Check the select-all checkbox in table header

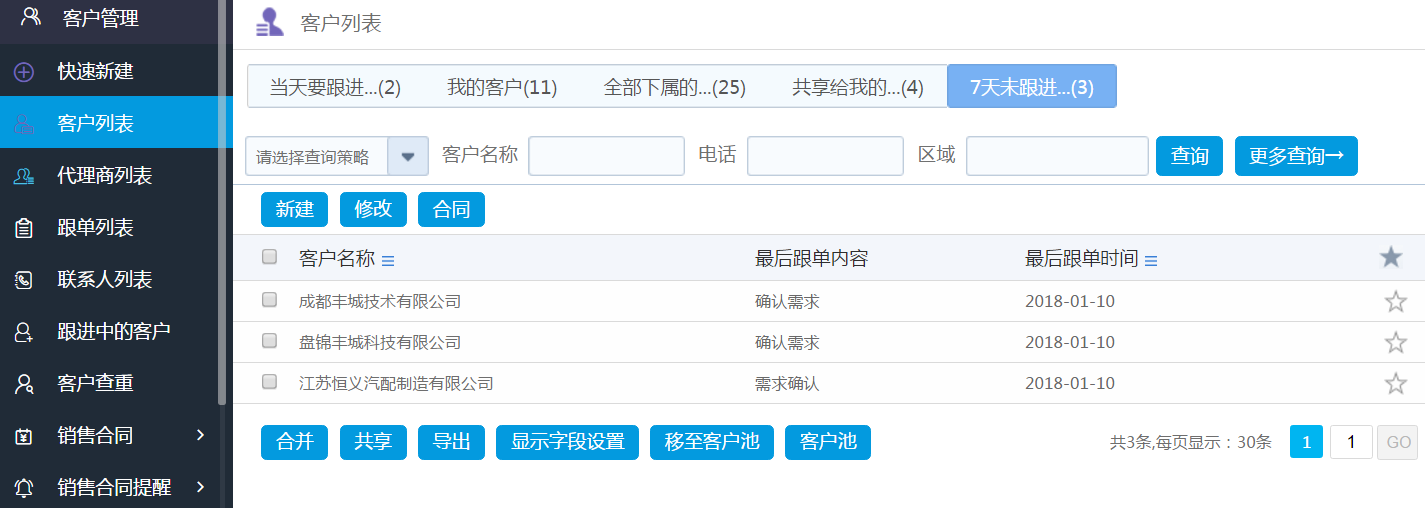pos(269,257)
